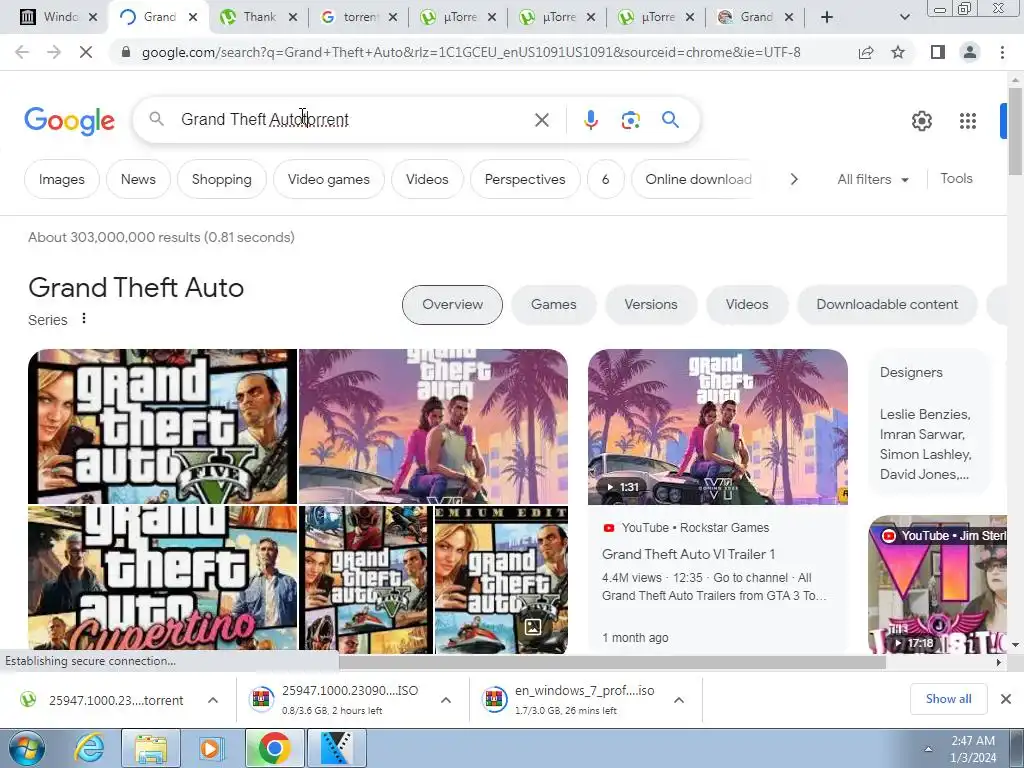Open the tab search dropdown arrow
The image size is (1024, 768).
click(x=904, y=17)
